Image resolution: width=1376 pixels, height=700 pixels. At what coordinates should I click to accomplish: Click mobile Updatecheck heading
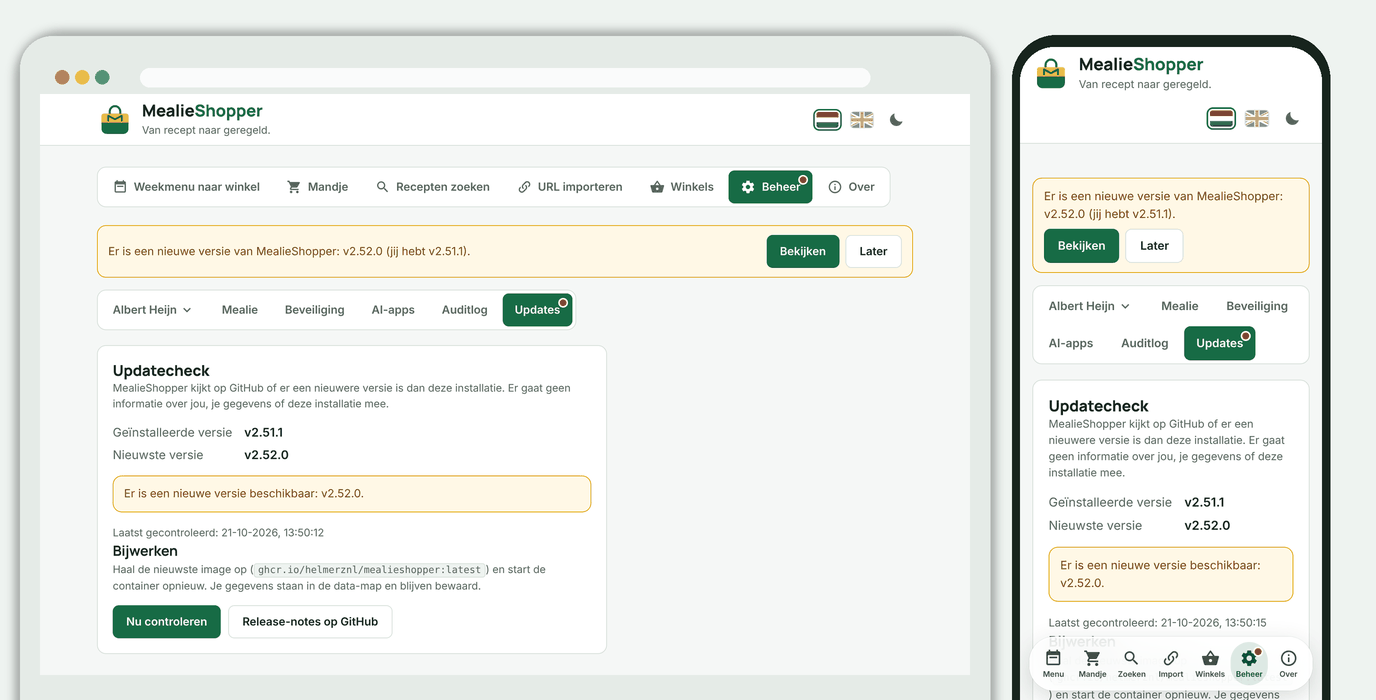(x=1098, y=406)
